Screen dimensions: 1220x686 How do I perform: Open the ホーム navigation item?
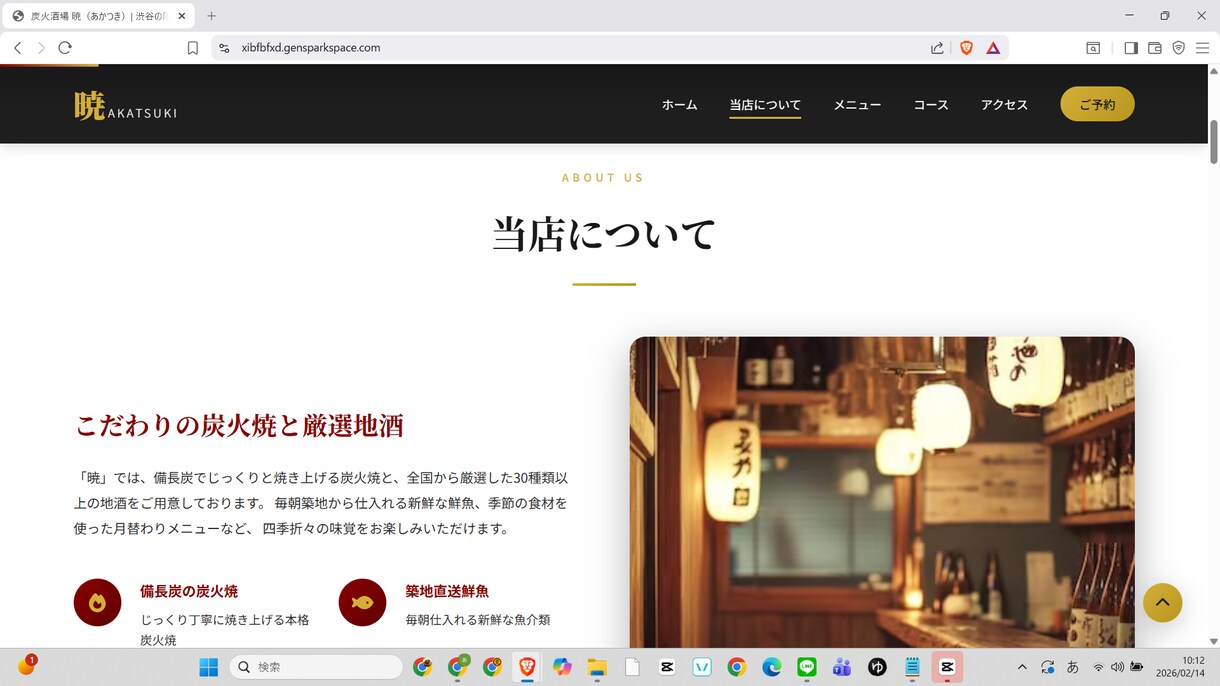point(679,104)
